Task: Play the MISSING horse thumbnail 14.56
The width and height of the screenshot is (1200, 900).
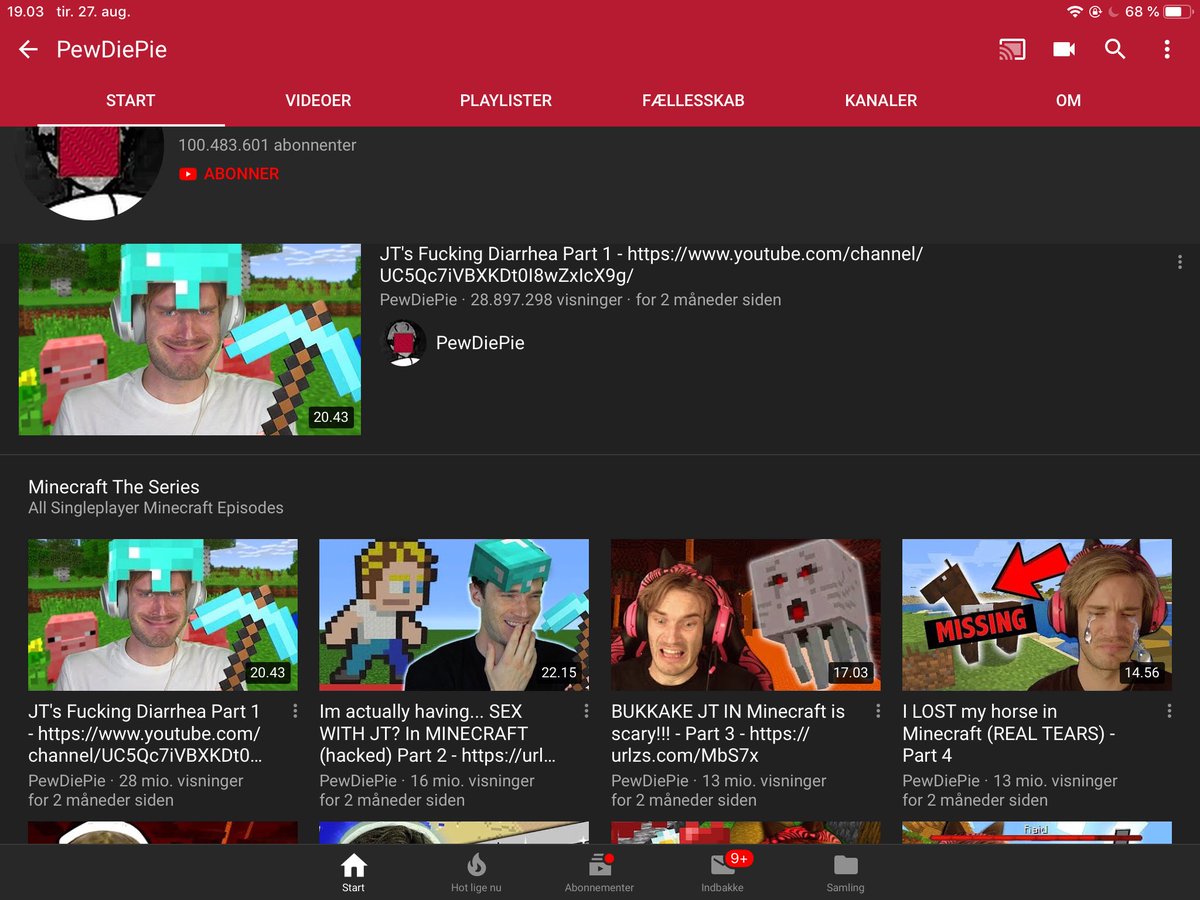Action: click(x=1037, y=615)
